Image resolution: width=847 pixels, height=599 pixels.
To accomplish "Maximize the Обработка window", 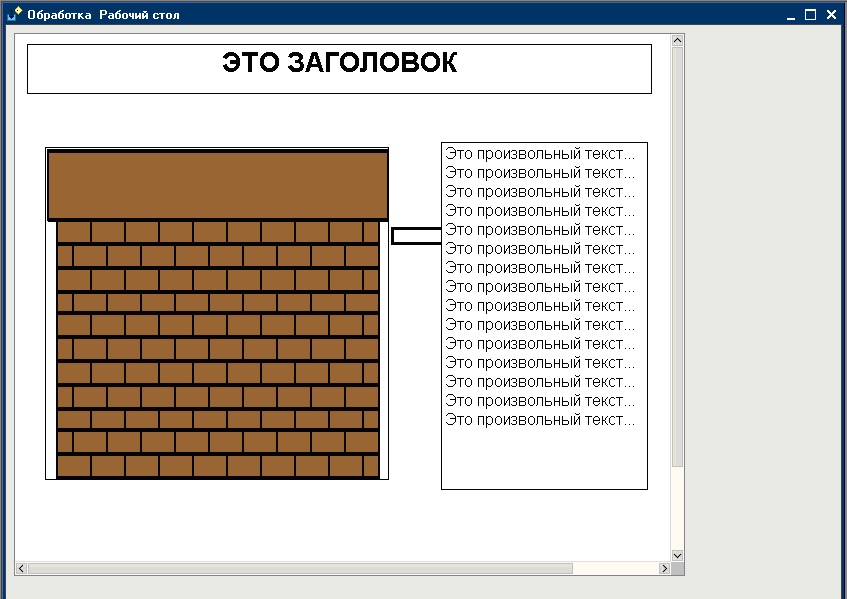I will pos(811,15).
